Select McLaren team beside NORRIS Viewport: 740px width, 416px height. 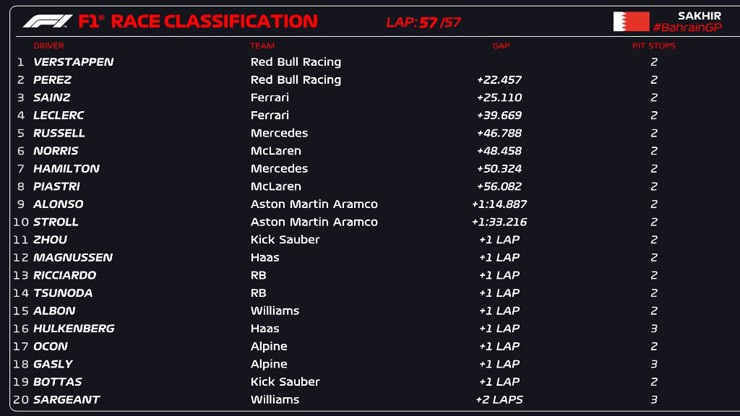pos(275,151)
